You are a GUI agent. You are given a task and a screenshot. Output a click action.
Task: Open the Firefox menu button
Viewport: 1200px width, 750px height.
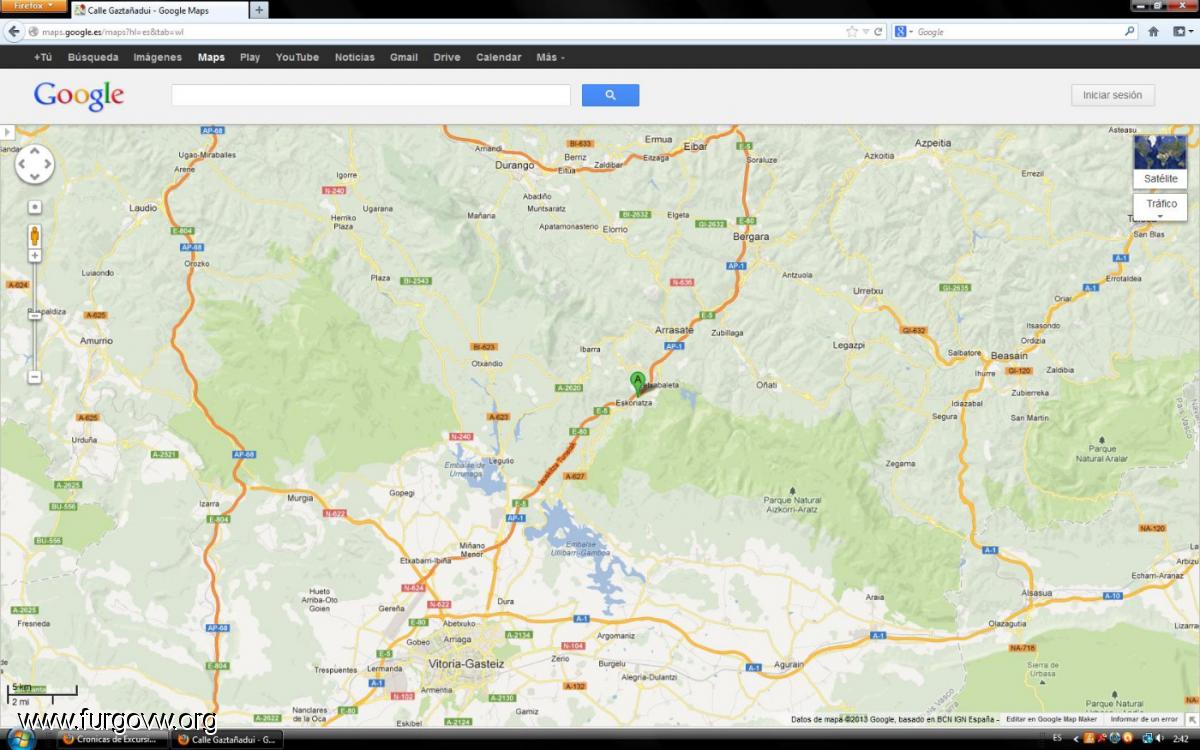(34, 6)
